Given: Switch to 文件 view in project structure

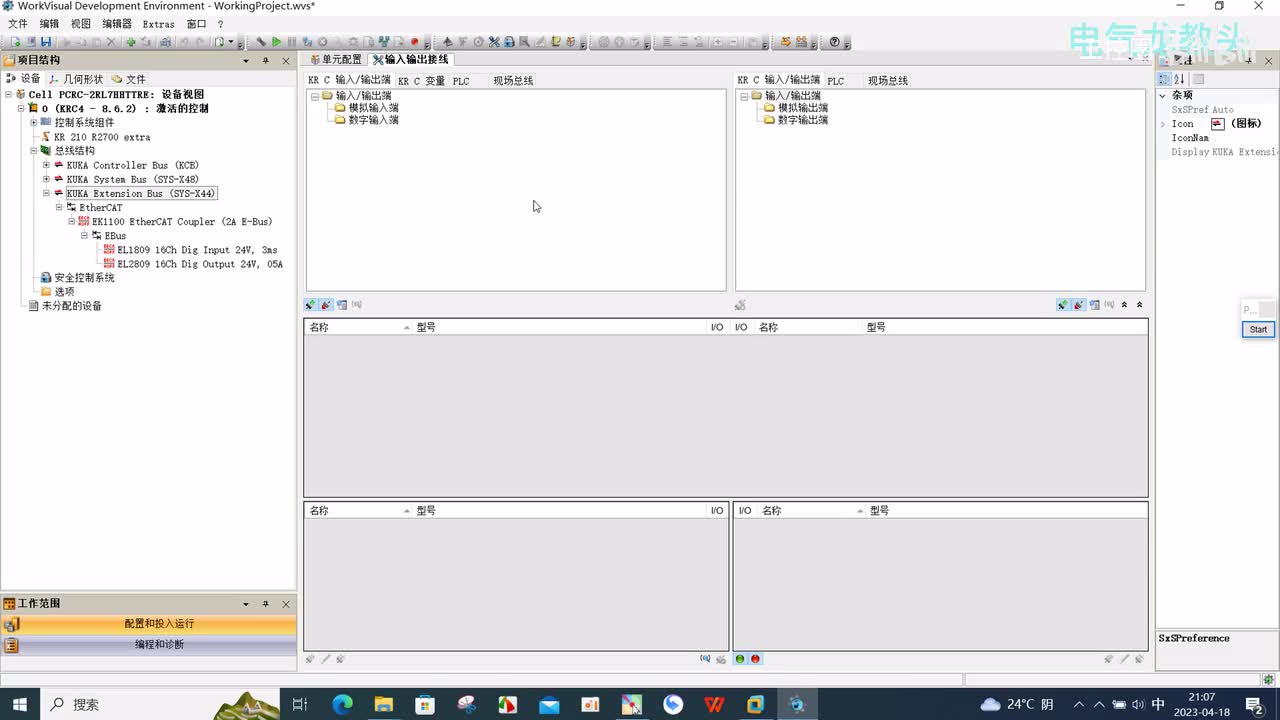Looking at the screenshot, I should click(x=128, y=79).
